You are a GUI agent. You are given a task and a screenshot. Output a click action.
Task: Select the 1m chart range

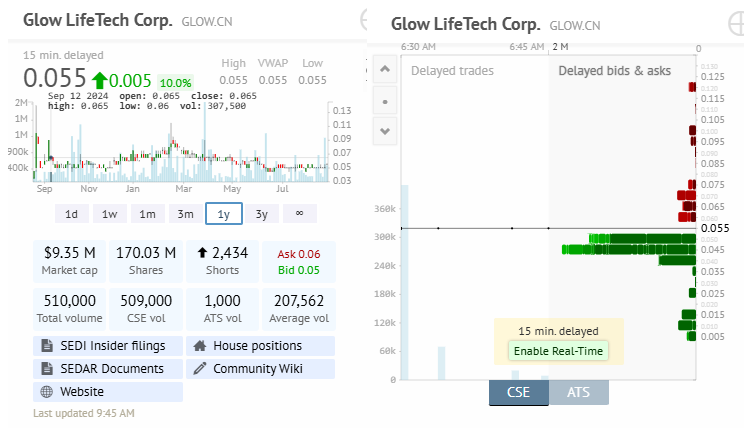[147, 214]
